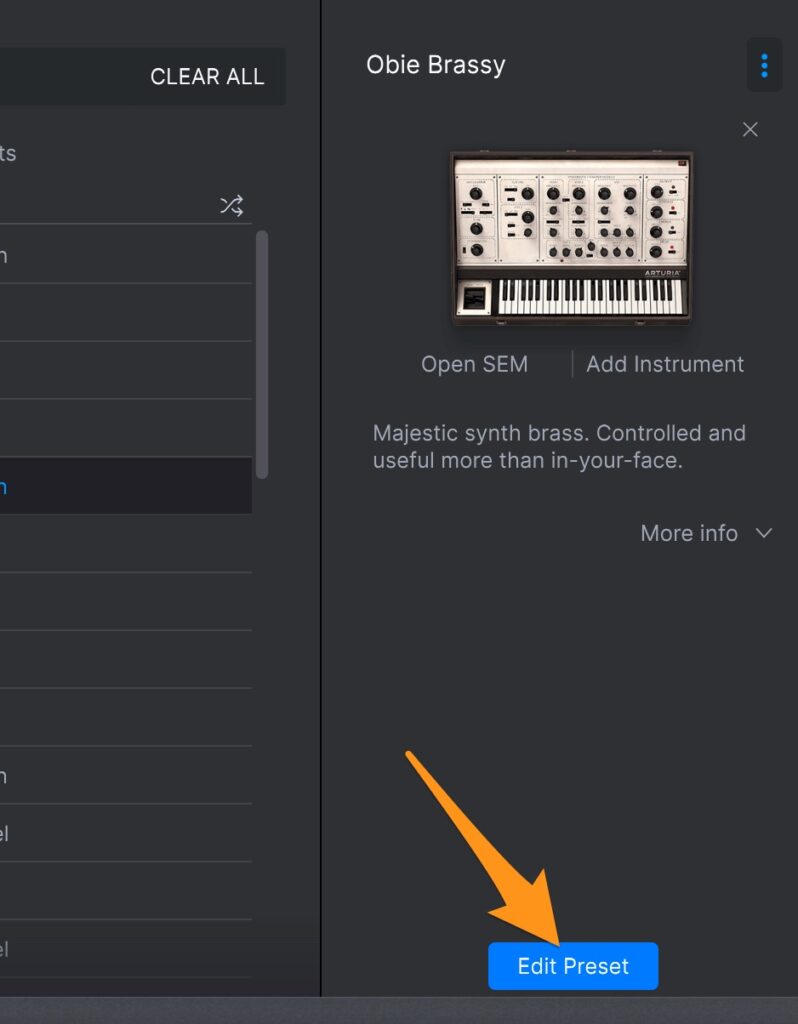This screenshot has width=798, height=1024.
Task: Click the partially visible heading under CLEAR ALL
Action: pyautogui.click(x=8, y=153)
